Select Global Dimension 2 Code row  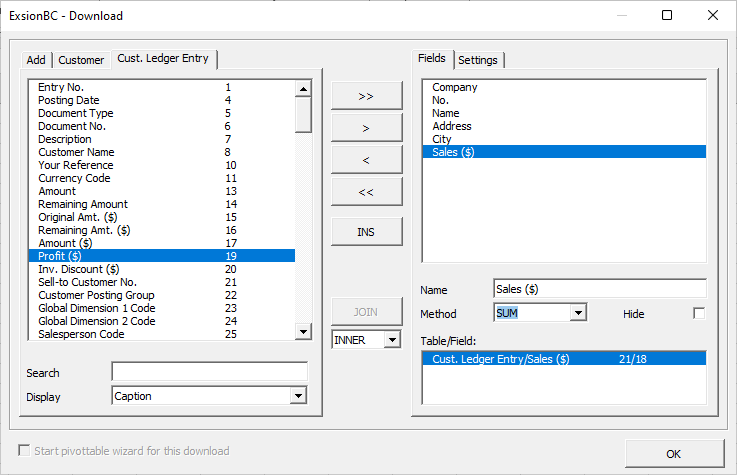click(161, 321)
